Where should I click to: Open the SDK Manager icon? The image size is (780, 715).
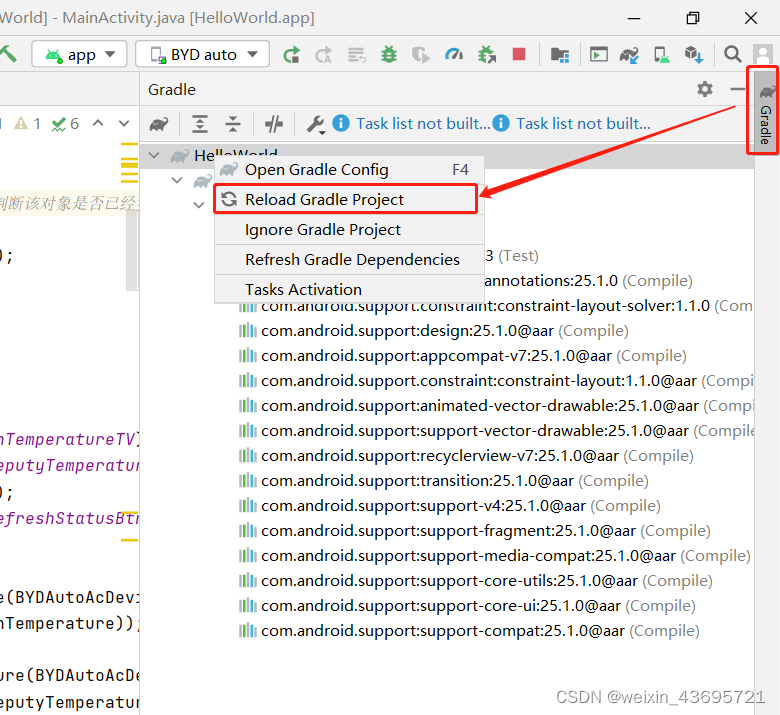[694, 54]
